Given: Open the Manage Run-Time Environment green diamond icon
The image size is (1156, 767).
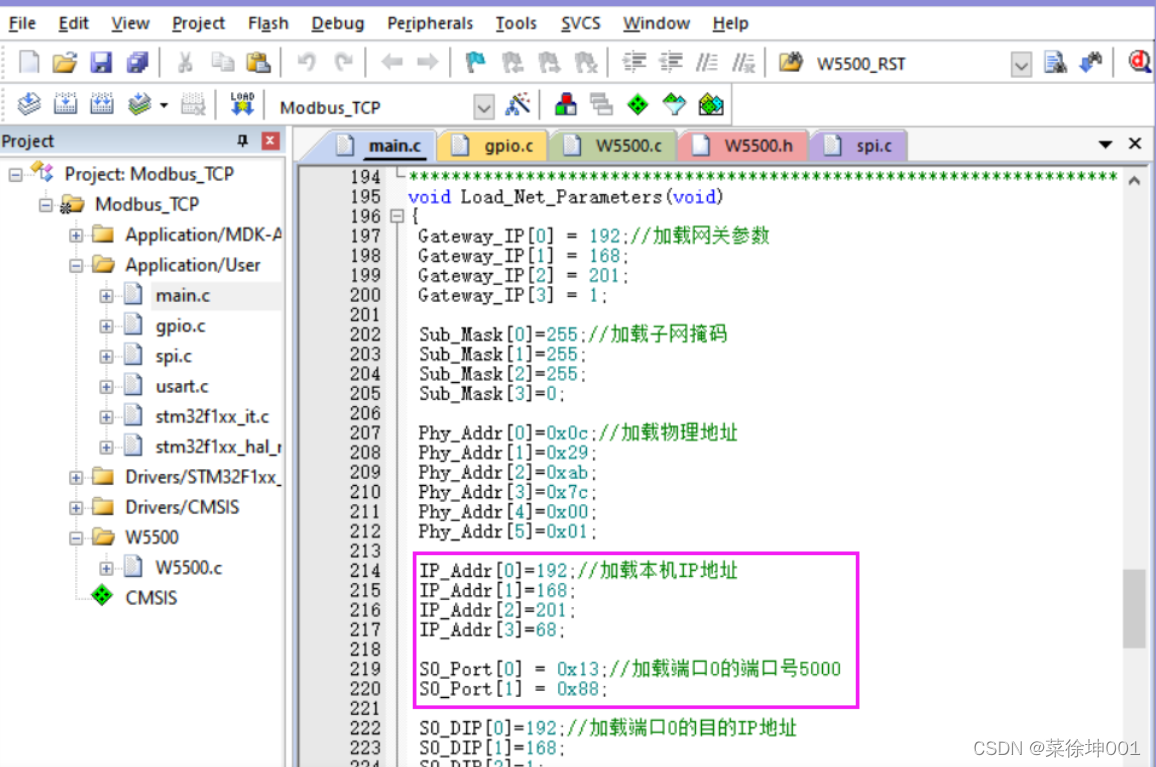Looking at the screenshot, I should (x=638, y=105).
